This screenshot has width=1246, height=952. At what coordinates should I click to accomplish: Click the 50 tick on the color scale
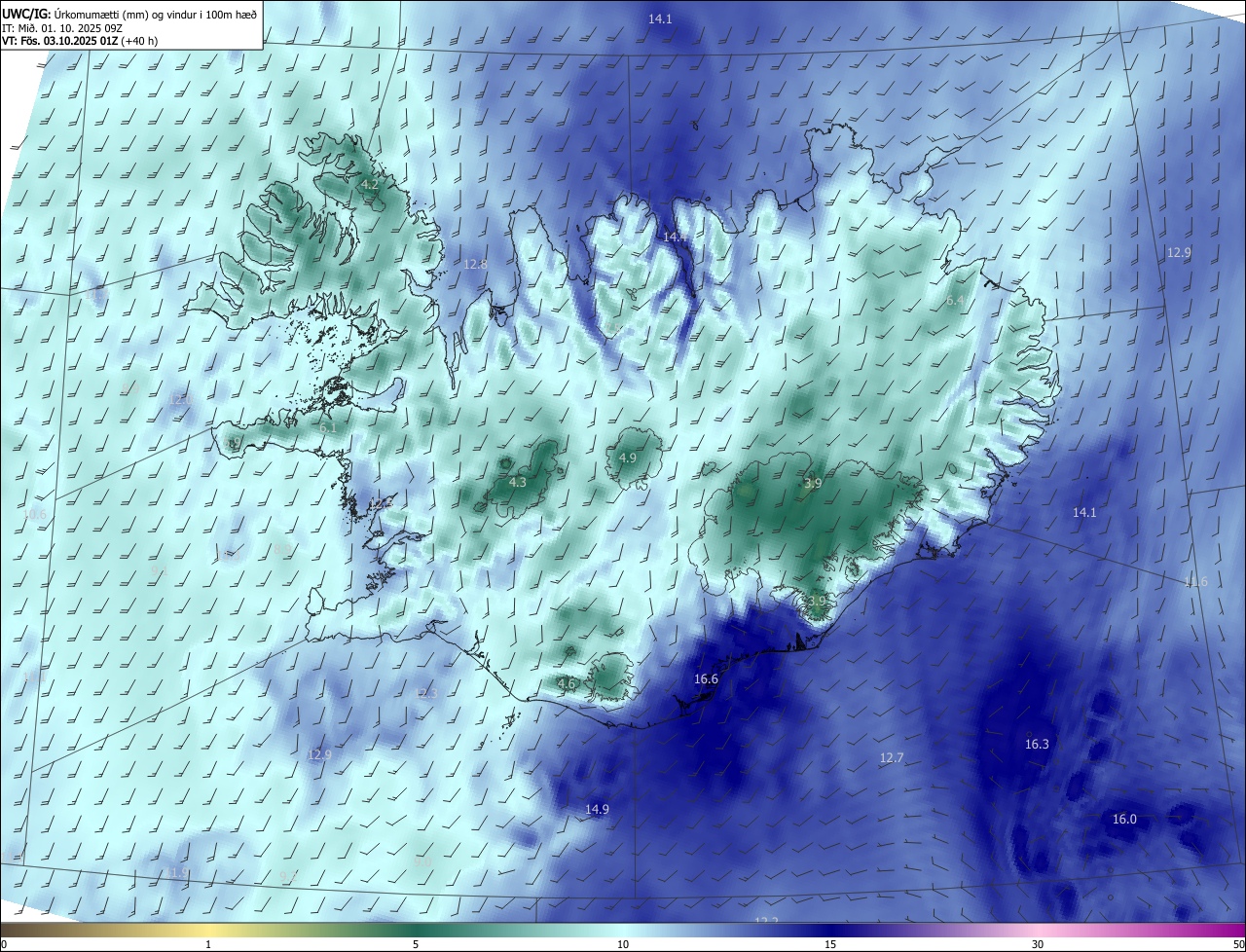pos(1238,944)
